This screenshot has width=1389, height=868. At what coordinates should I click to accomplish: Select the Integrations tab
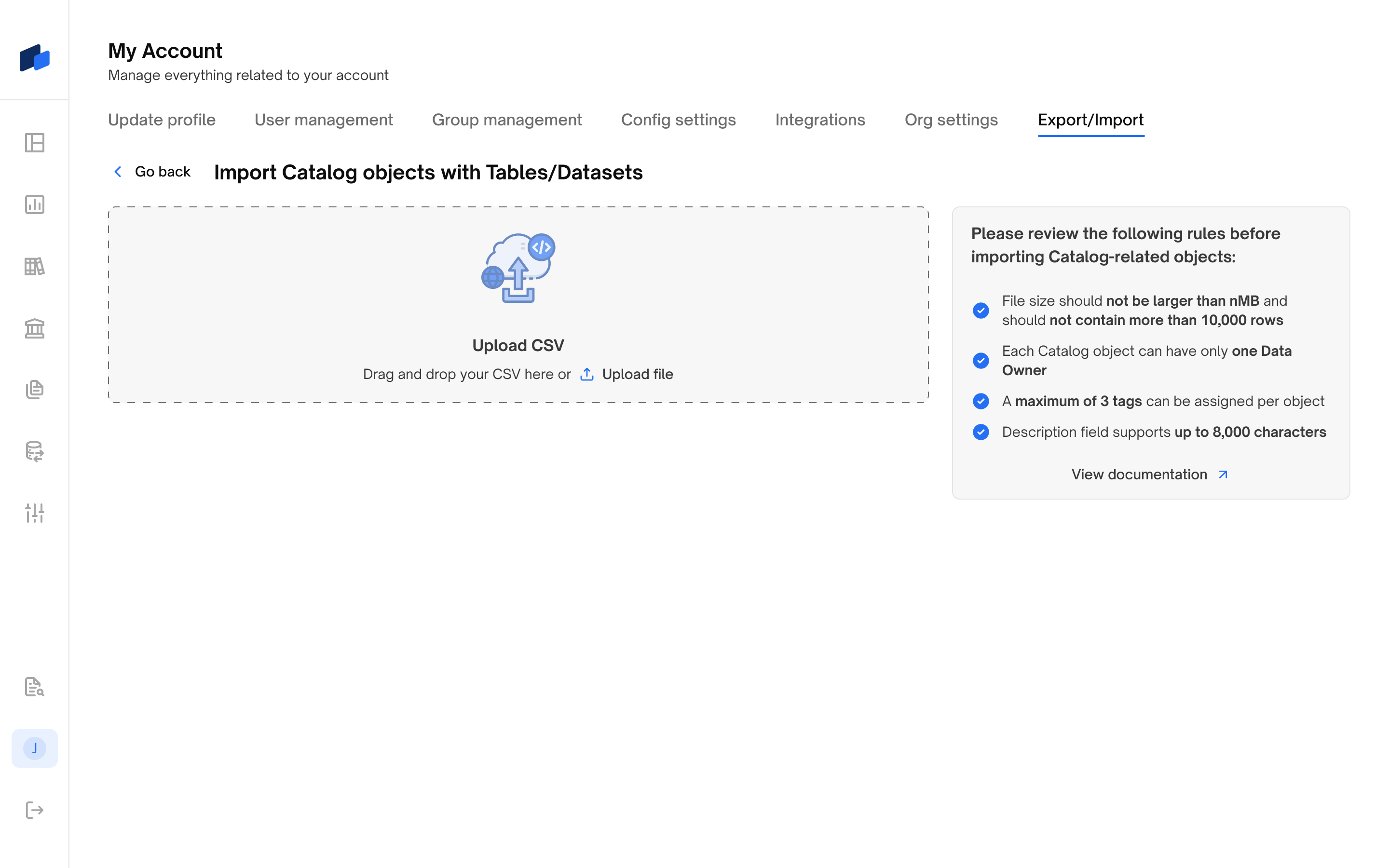tap(819, 120)
